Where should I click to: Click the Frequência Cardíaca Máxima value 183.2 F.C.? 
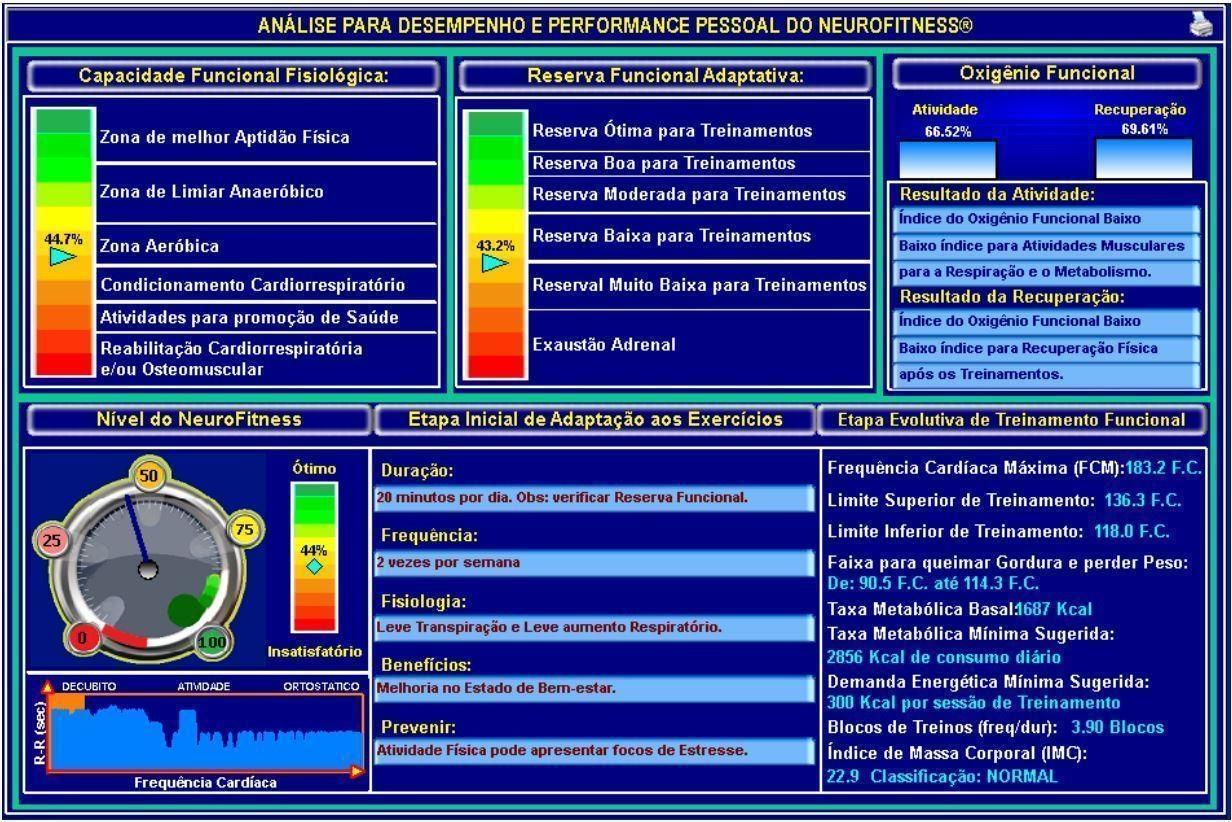1165,466
